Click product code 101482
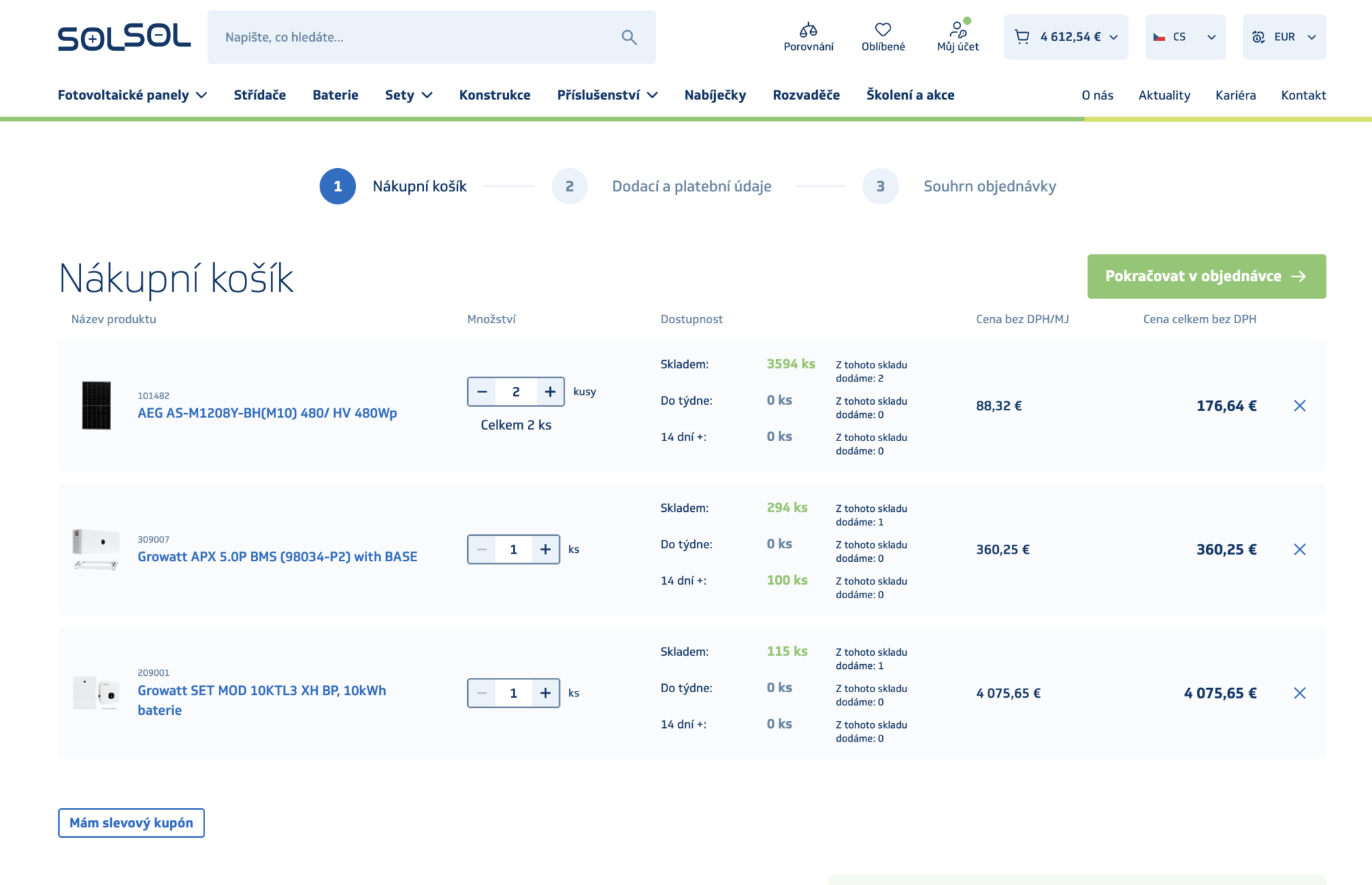The width and height of the screenshot is (1372, 885). [x=154, y=396]
